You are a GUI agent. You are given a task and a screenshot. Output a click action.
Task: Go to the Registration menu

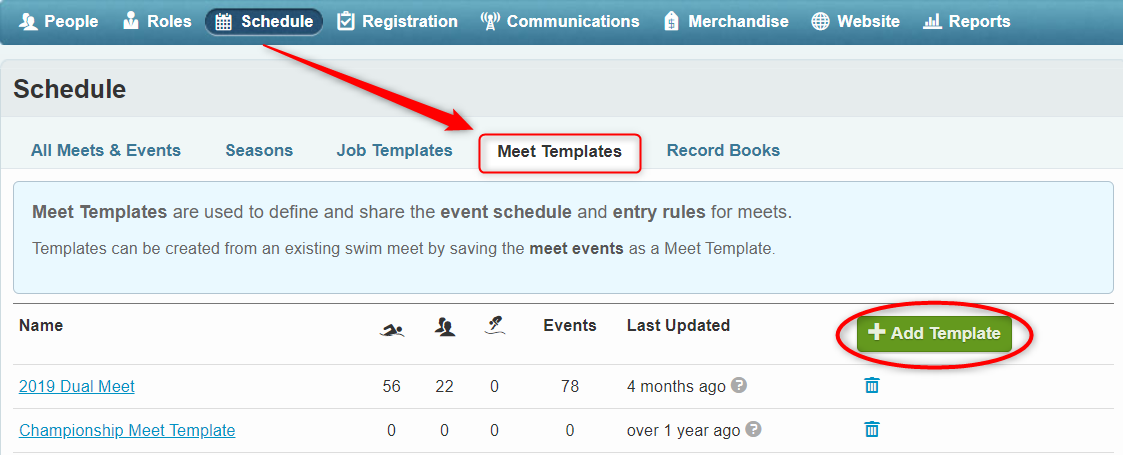[x=397, y=21]
